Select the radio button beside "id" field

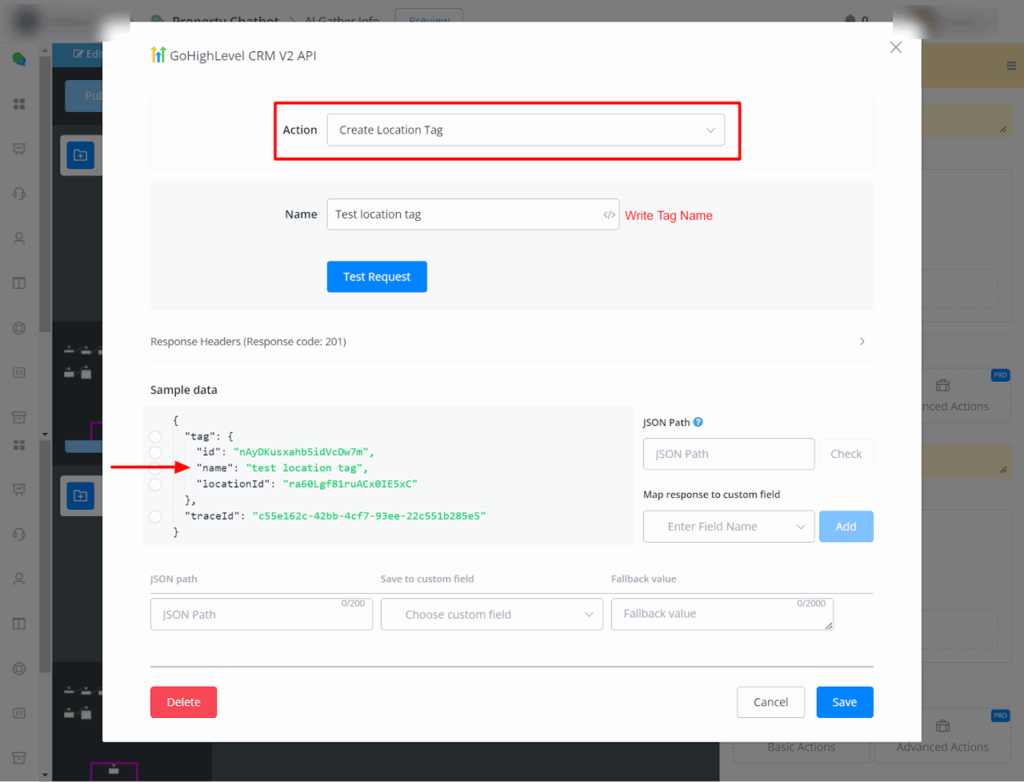click(x=155, y=453)
